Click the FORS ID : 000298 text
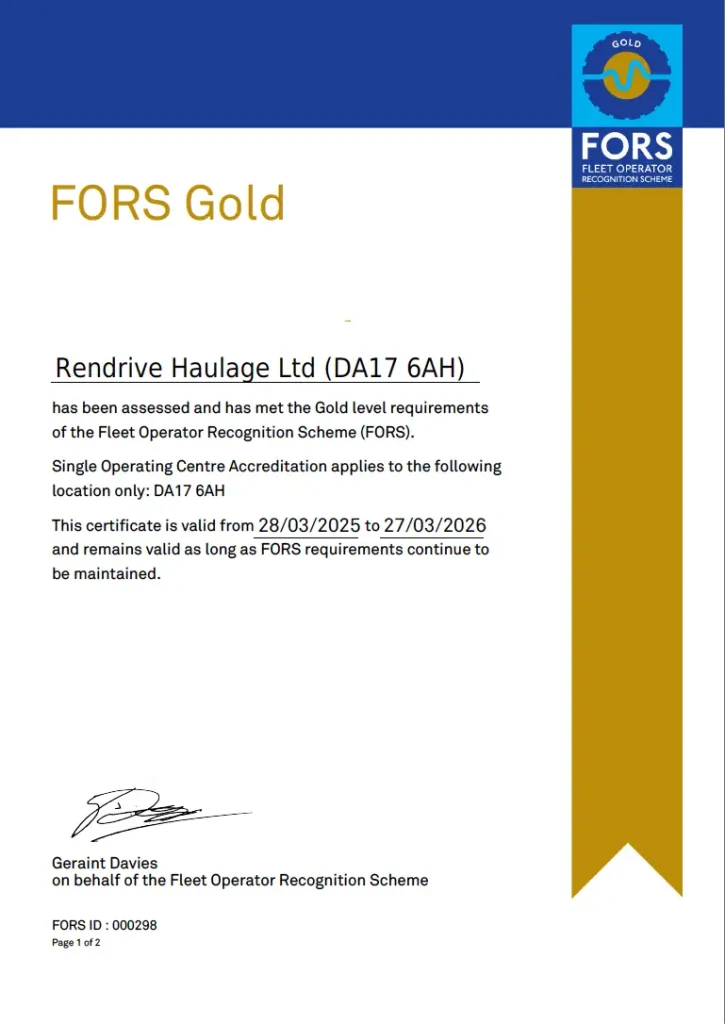 [104, 925]
